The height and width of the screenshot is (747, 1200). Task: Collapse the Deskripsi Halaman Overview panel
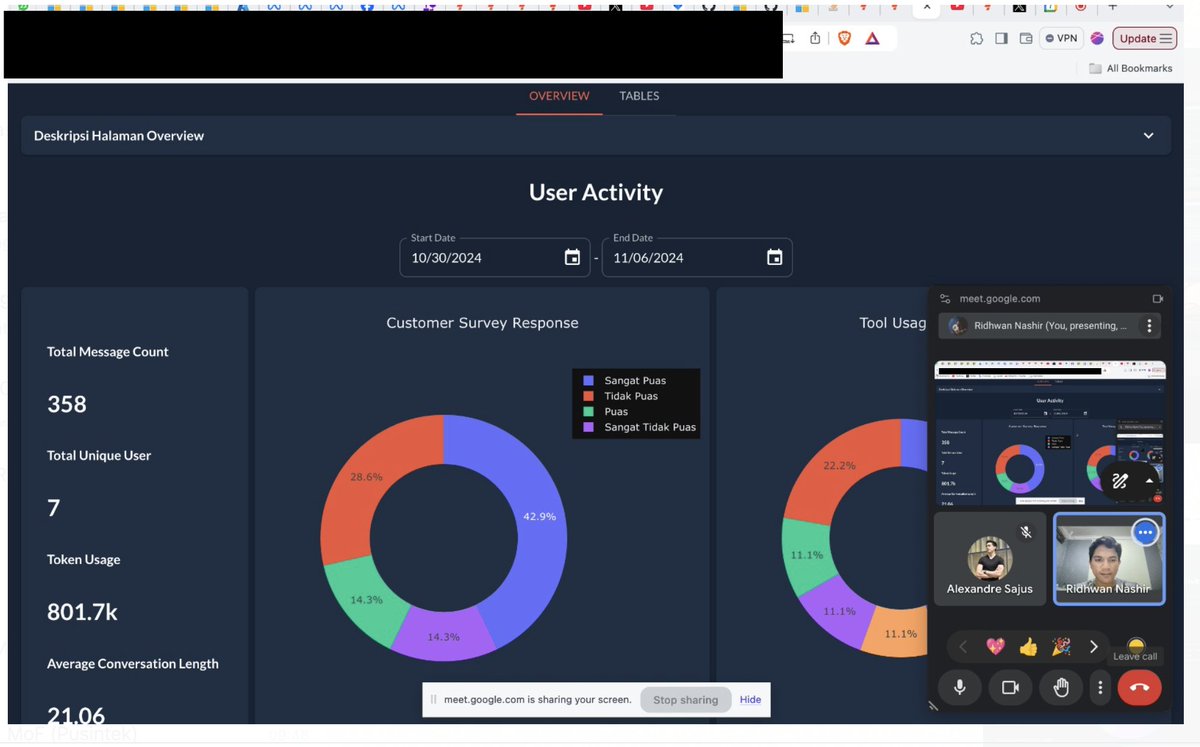tap(1150, 134)
